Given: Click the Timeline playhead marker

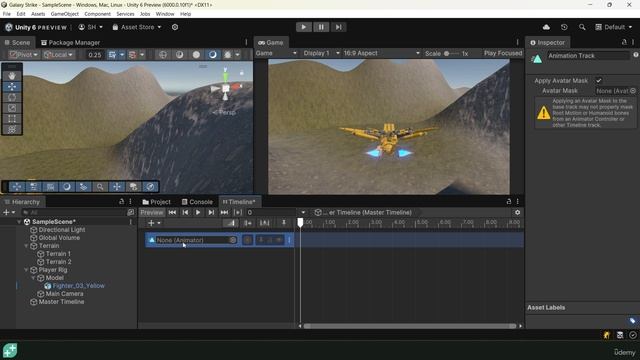Looking at the screenshot, I should click(300, 222).
